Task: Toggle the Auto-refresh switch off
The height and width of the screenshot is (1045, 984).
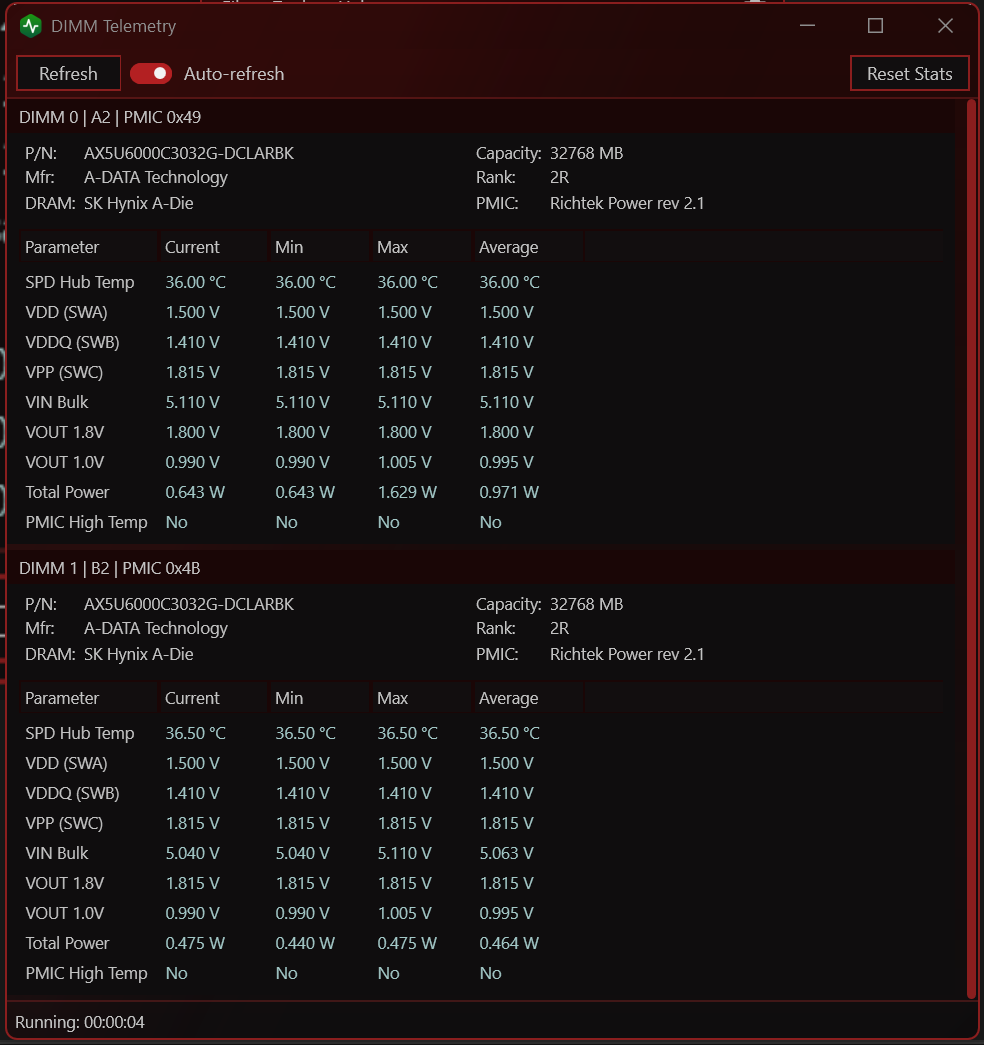Action: (x=151, y=73)
